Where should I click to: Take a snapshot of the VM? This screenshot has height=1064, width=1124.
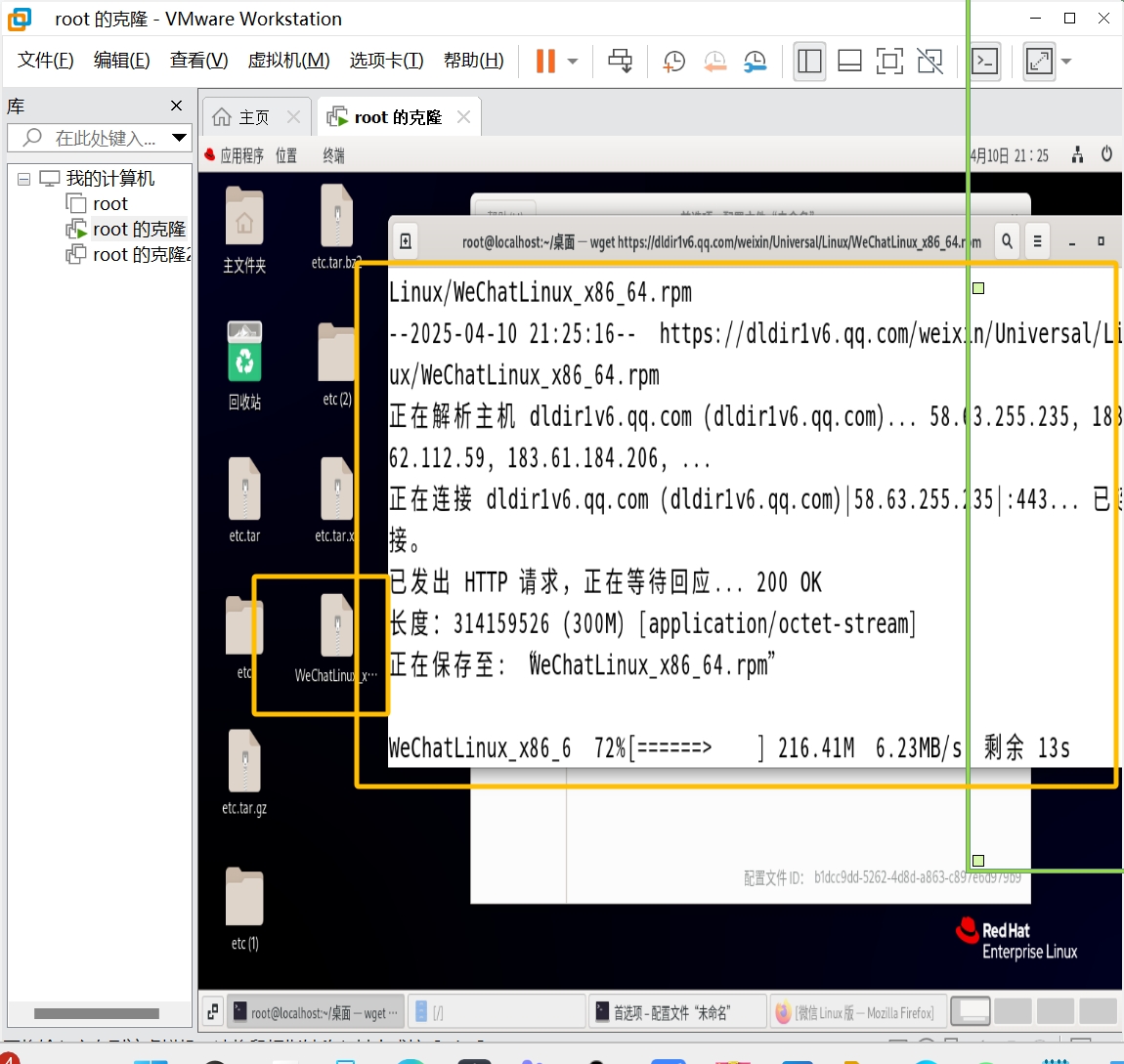pyautogui.click(x=673, y=62)
